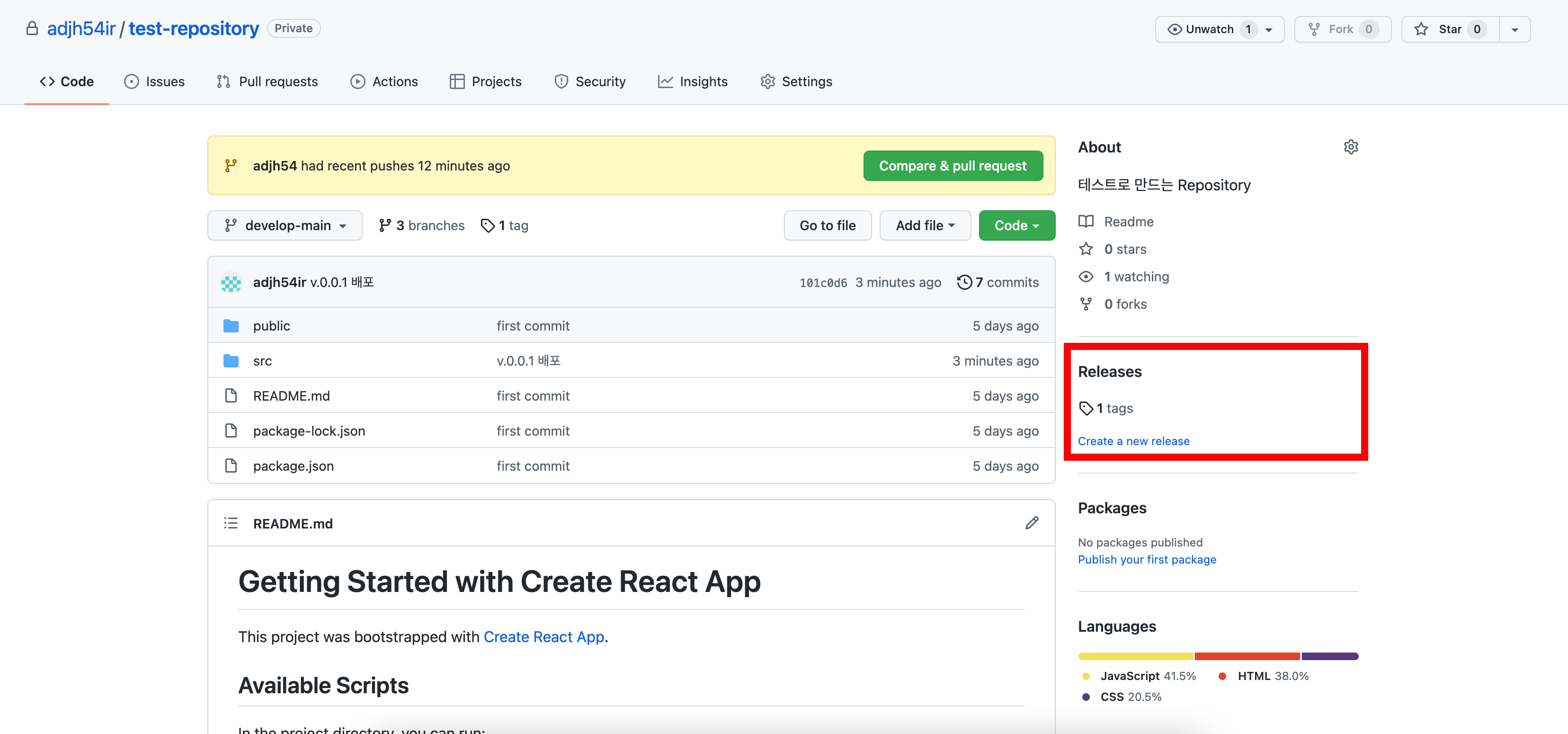Click the JavaScript yellow language bar segment
This screenshot has height=734, width=1568.
click(1135, 656)
